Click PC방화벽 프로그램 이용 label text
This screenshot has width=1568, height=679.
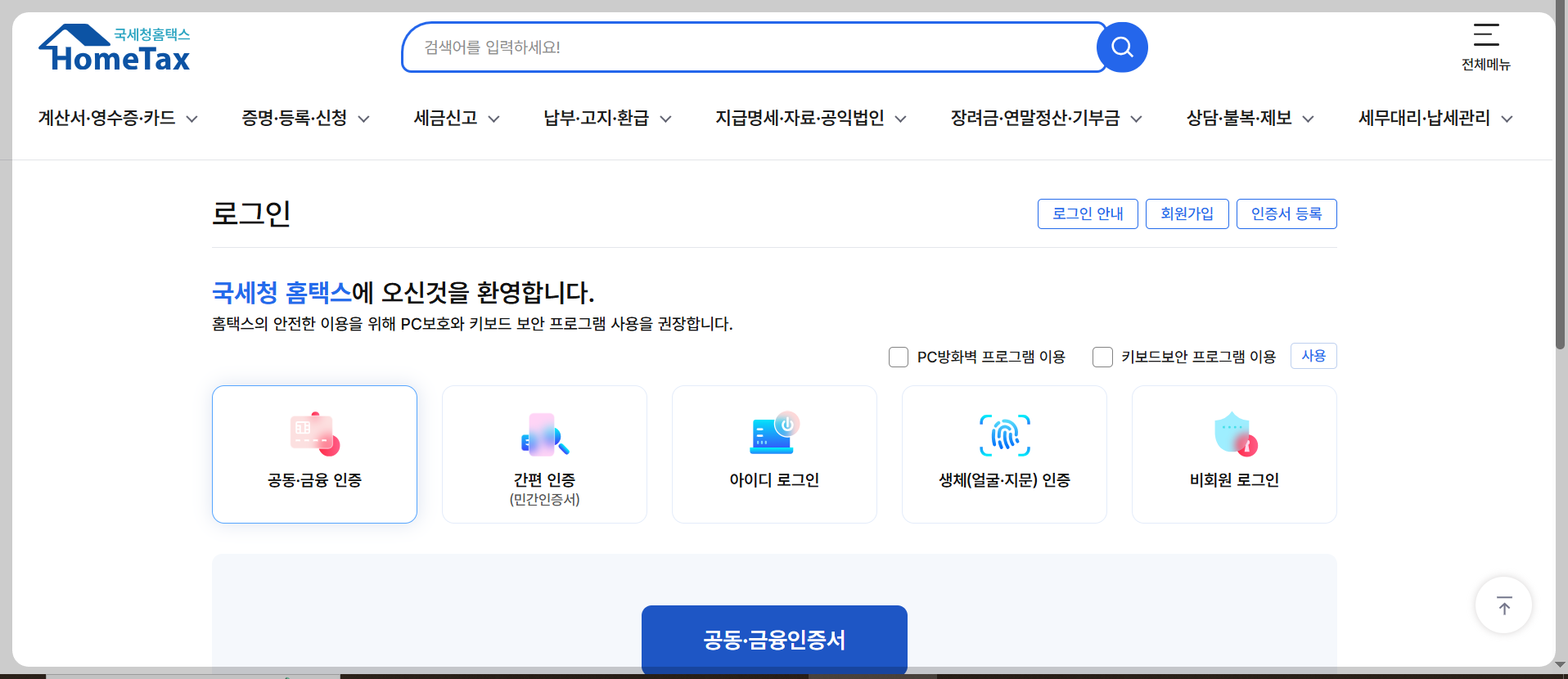click(x=991, y=357)
